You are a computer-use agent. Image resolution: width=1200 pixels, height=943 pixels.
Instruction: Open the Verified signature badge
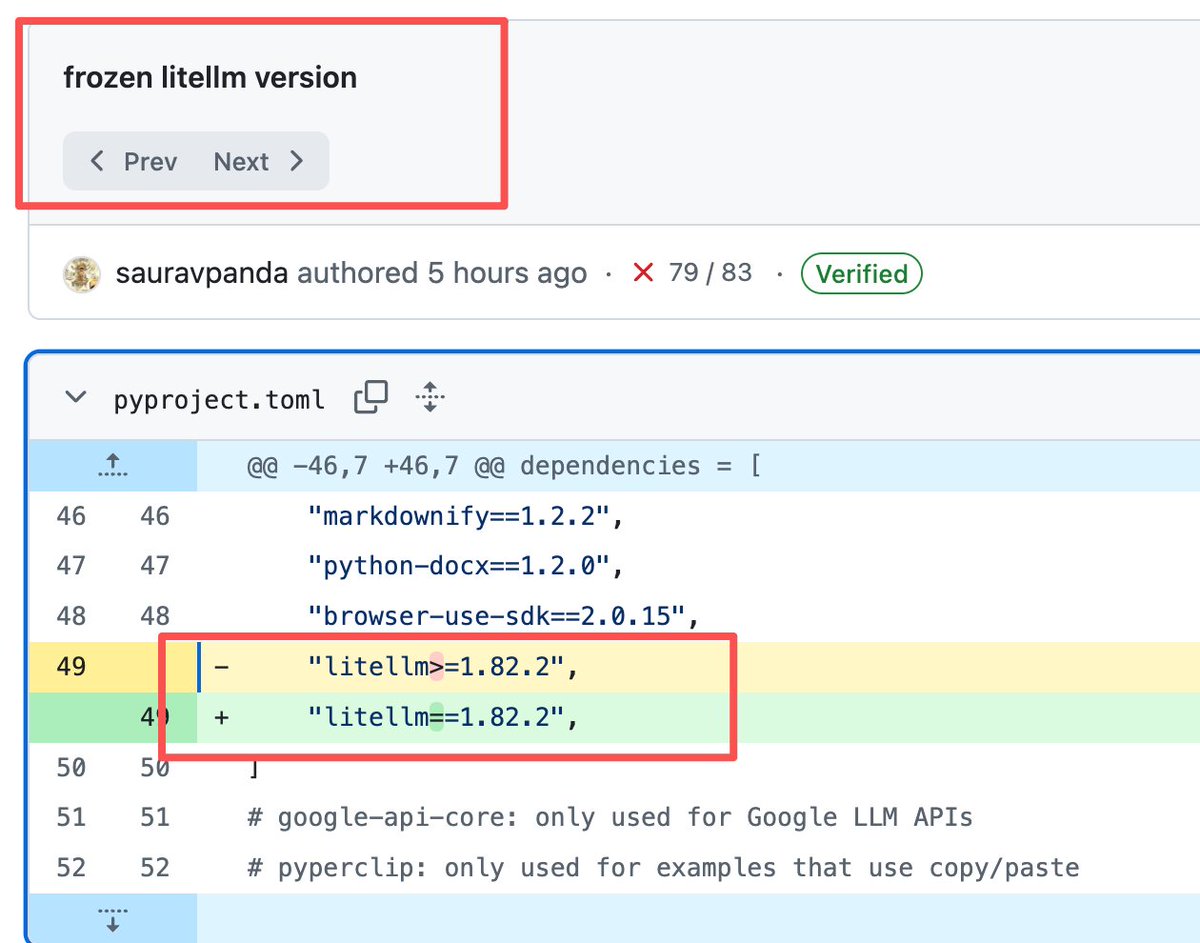tap(861, 274)
